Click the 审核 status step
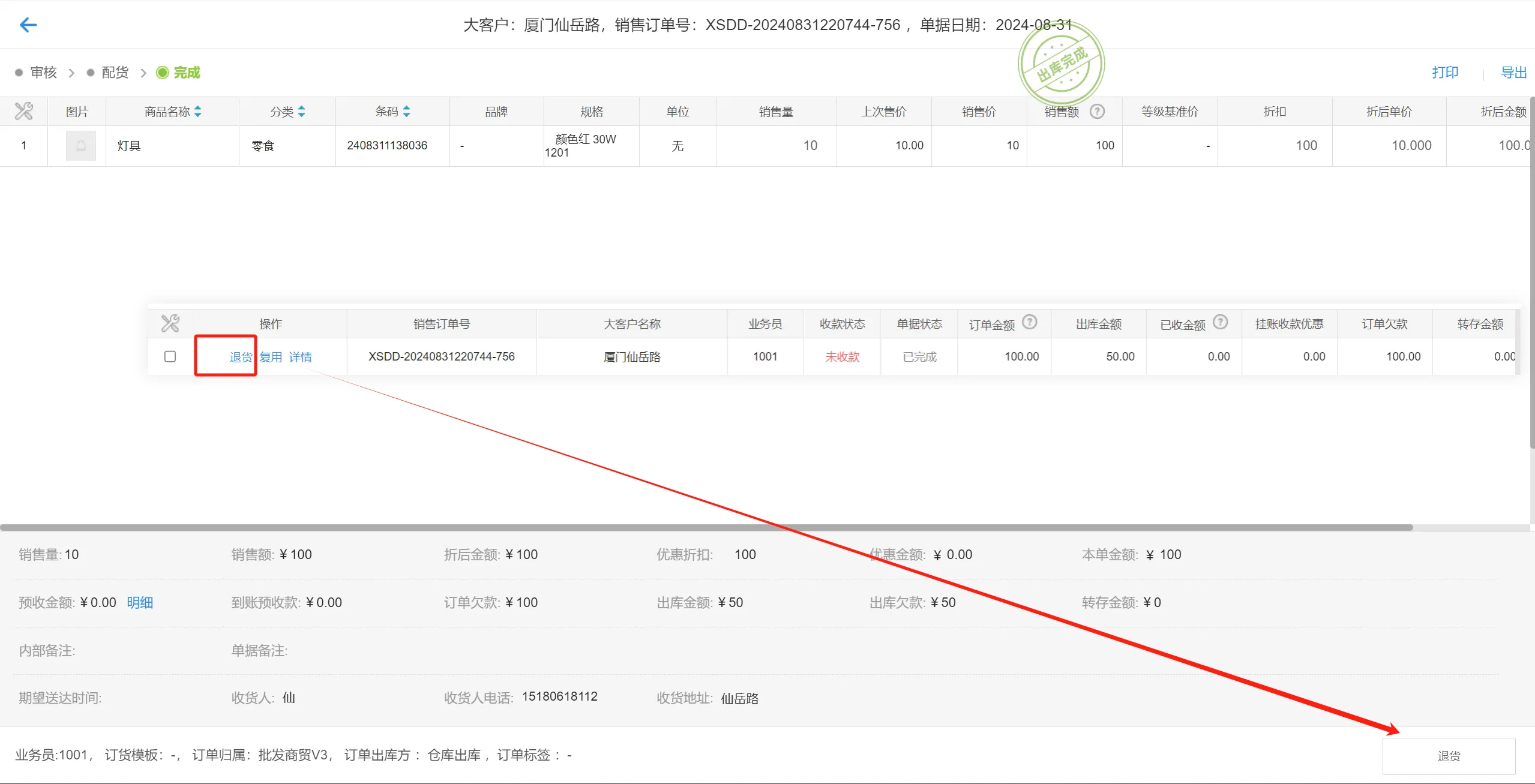 (x=43, y=72)
